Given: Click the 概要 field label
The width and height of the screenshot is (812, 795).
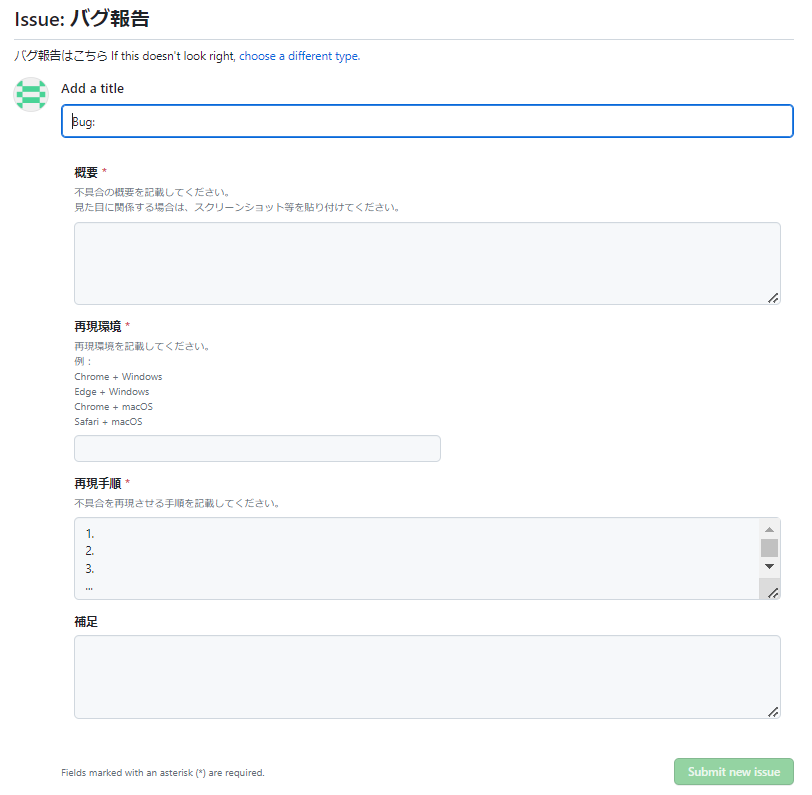Looking at the screenshot, I should [86, 172].
